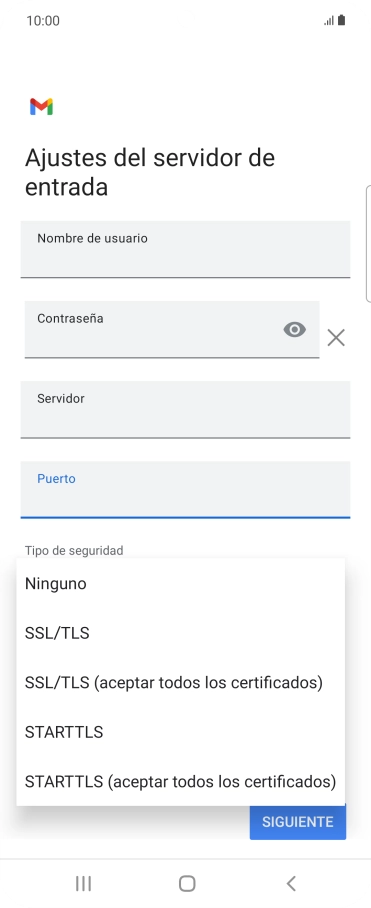Select Ninguno security type
Image resolution: width=371 pixels, height=908 pixels.
click(x=181, y=584)
